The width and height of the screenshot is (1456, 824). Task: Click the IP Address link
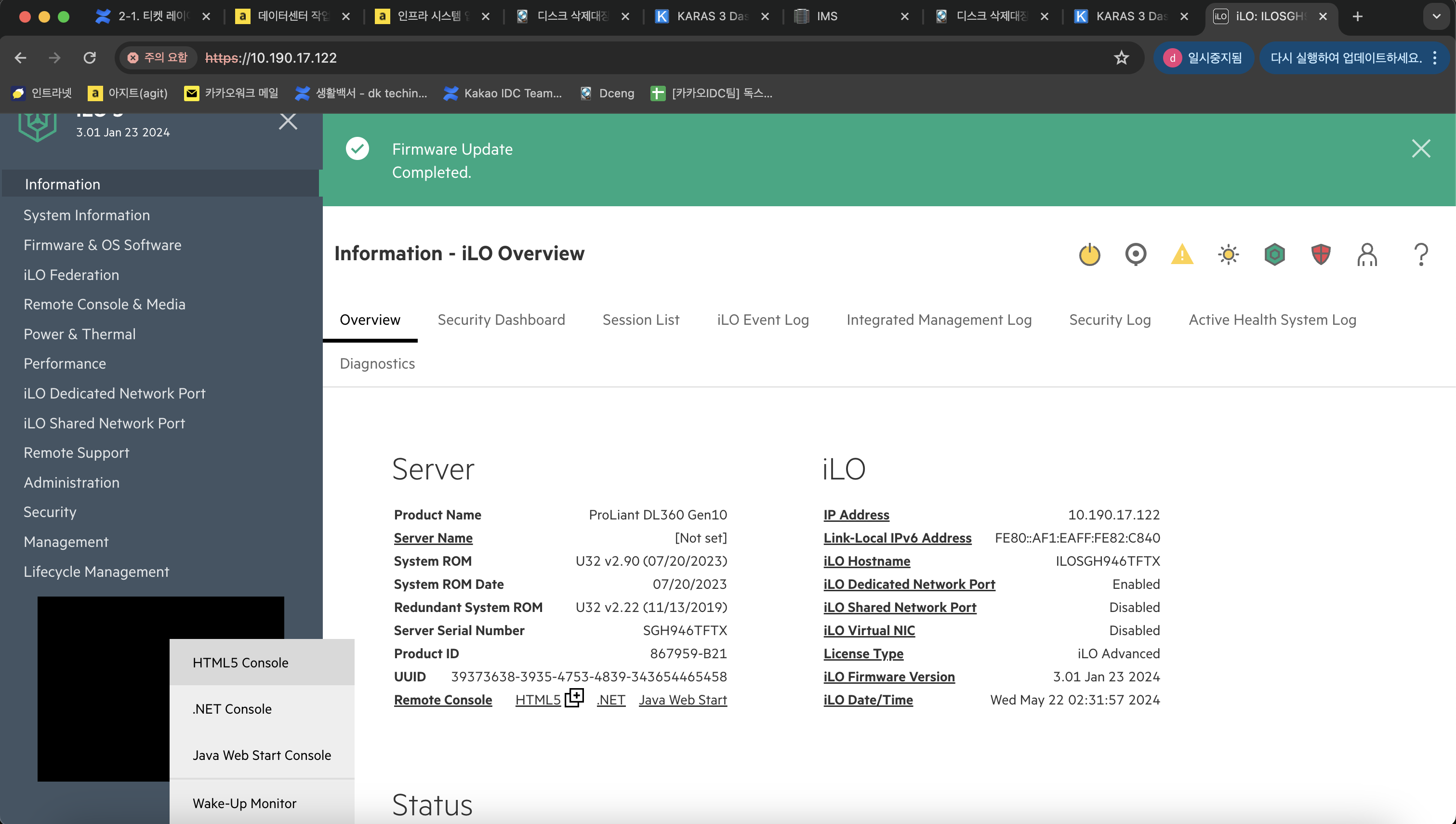pos(857,515)
